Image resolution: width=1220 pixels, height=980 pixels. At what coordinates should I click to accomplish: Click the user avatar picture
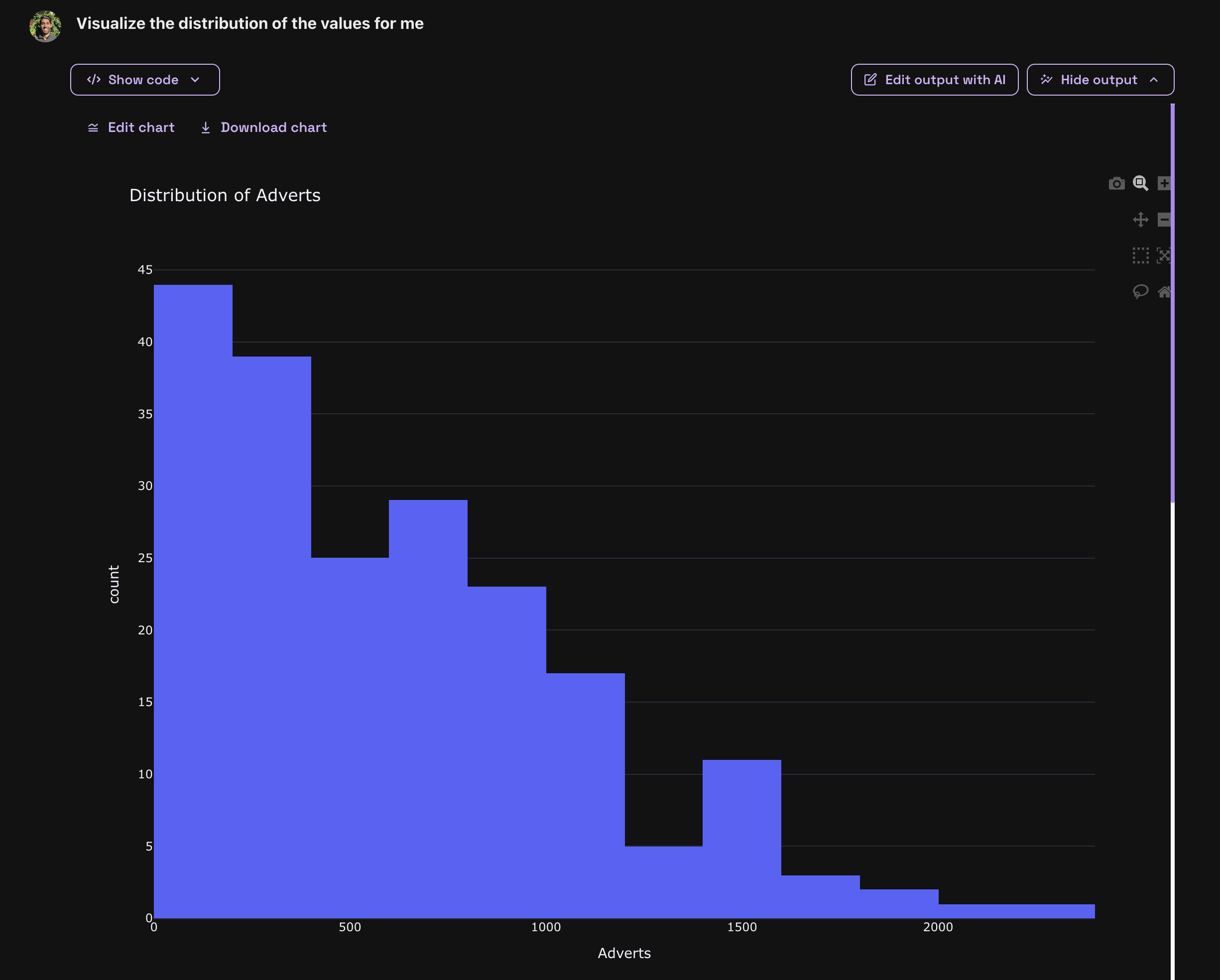click(45, 26)
